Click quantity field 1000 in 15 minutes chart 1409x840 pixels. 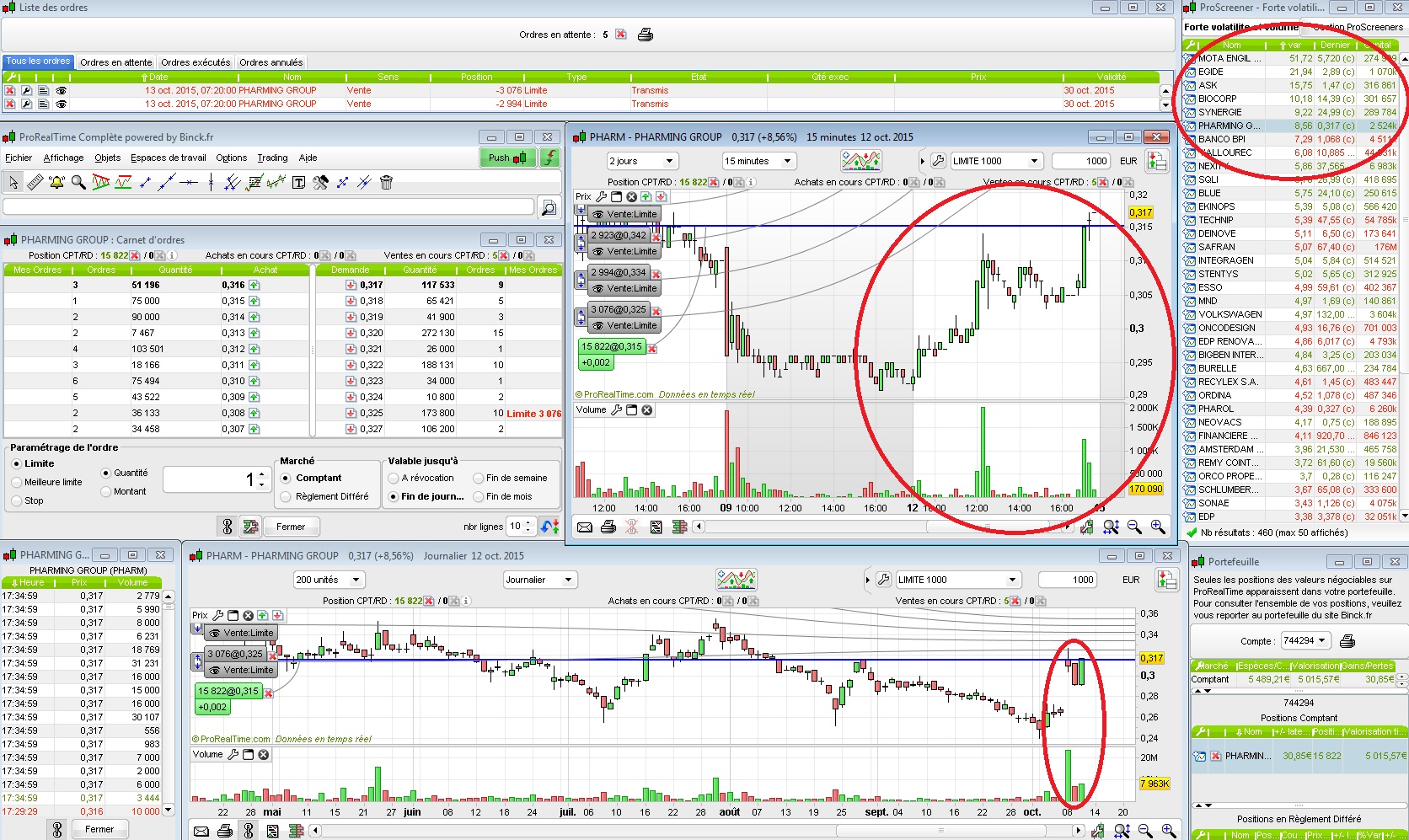(1081, 161)
